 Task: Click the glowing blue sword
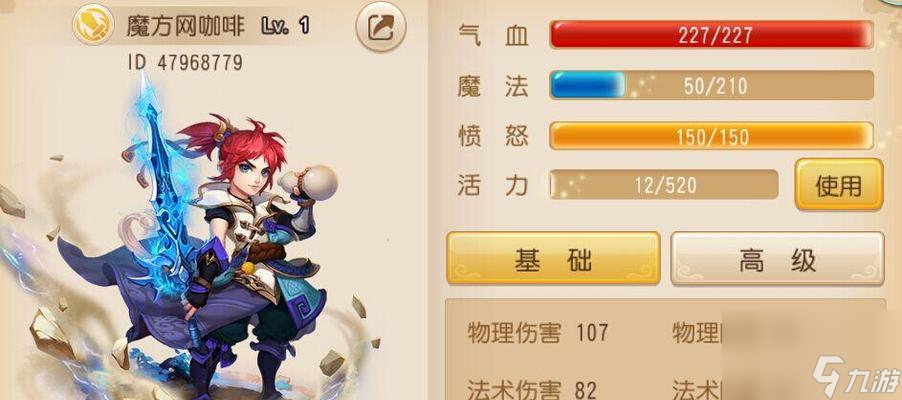[x=163, y=190]
